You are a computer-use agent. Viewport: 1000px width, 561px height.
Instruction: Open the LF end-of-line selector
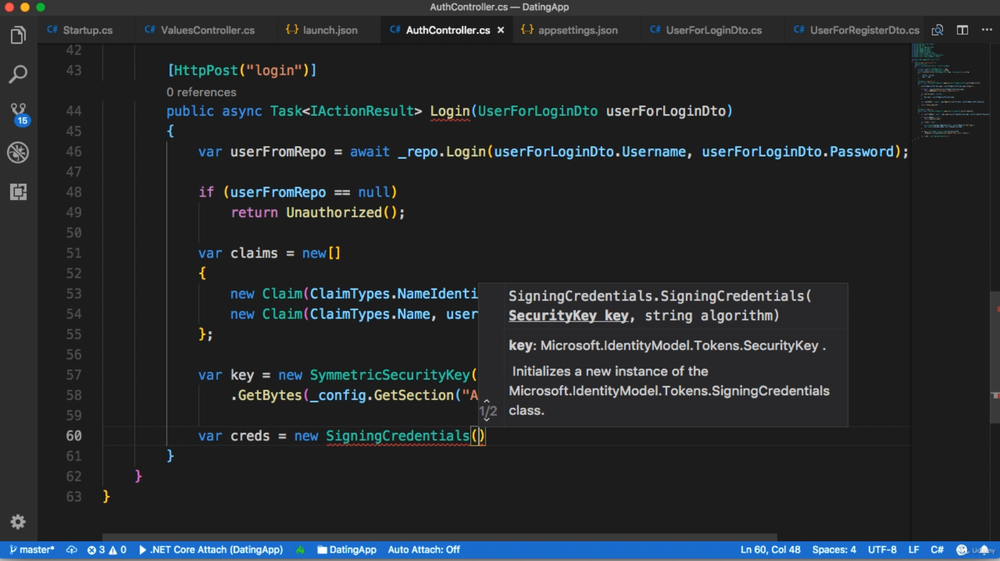click(x=914, y=550)
